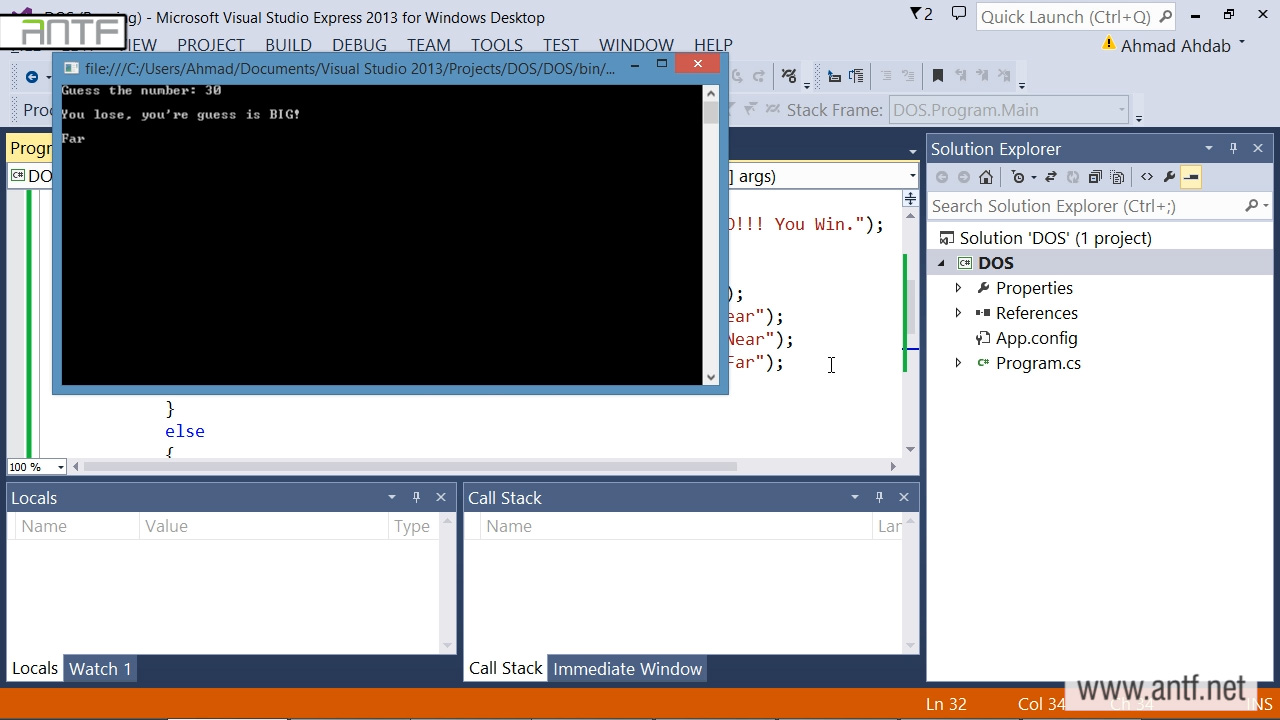This screenshot has height=720, width=1280.
Task: Toggle Preview Selected Items in Solution Explorer
Action: tap(1191, 177)
